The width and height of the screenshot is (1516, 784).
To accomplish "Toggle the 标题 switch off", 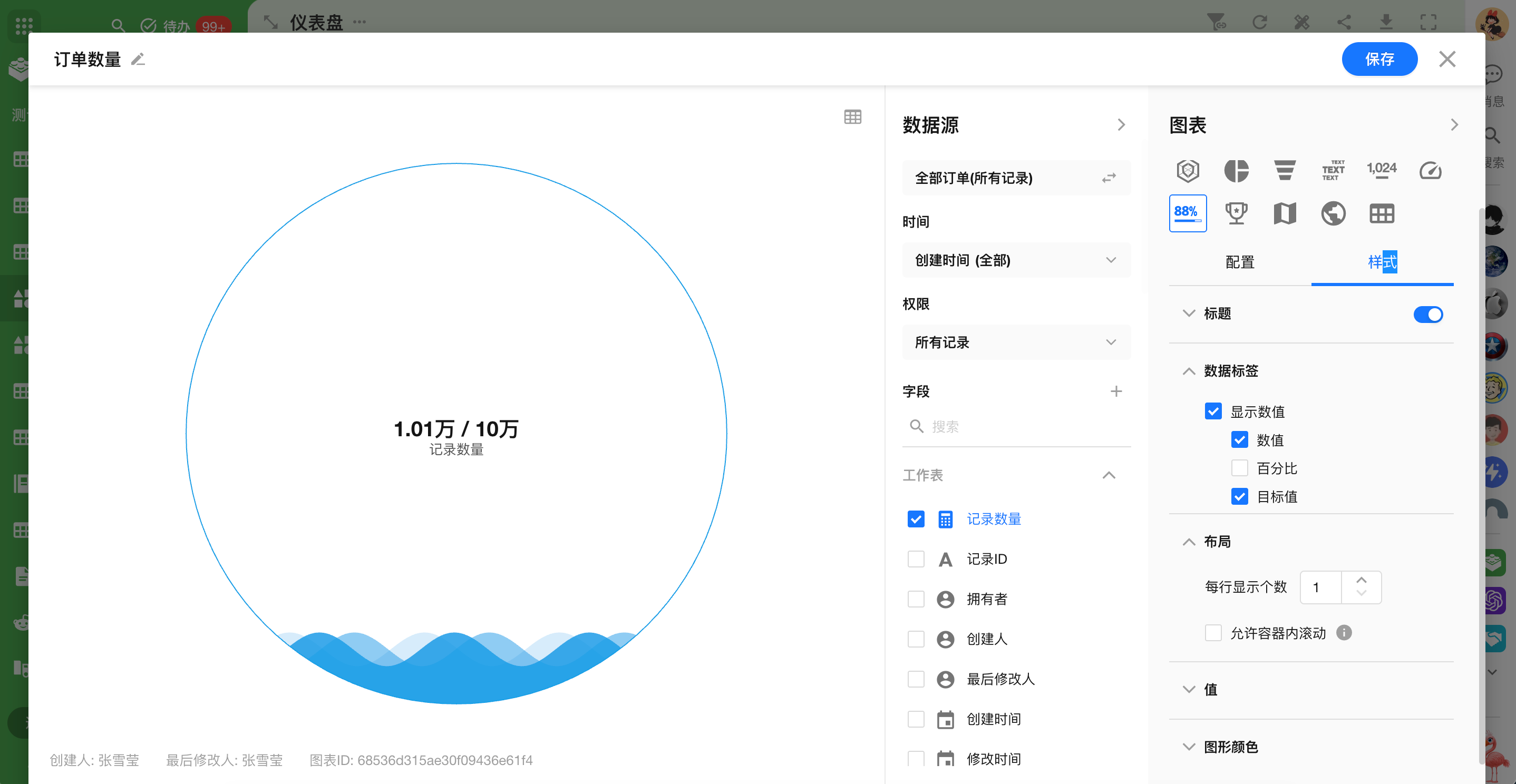I will click(1428, 314).
